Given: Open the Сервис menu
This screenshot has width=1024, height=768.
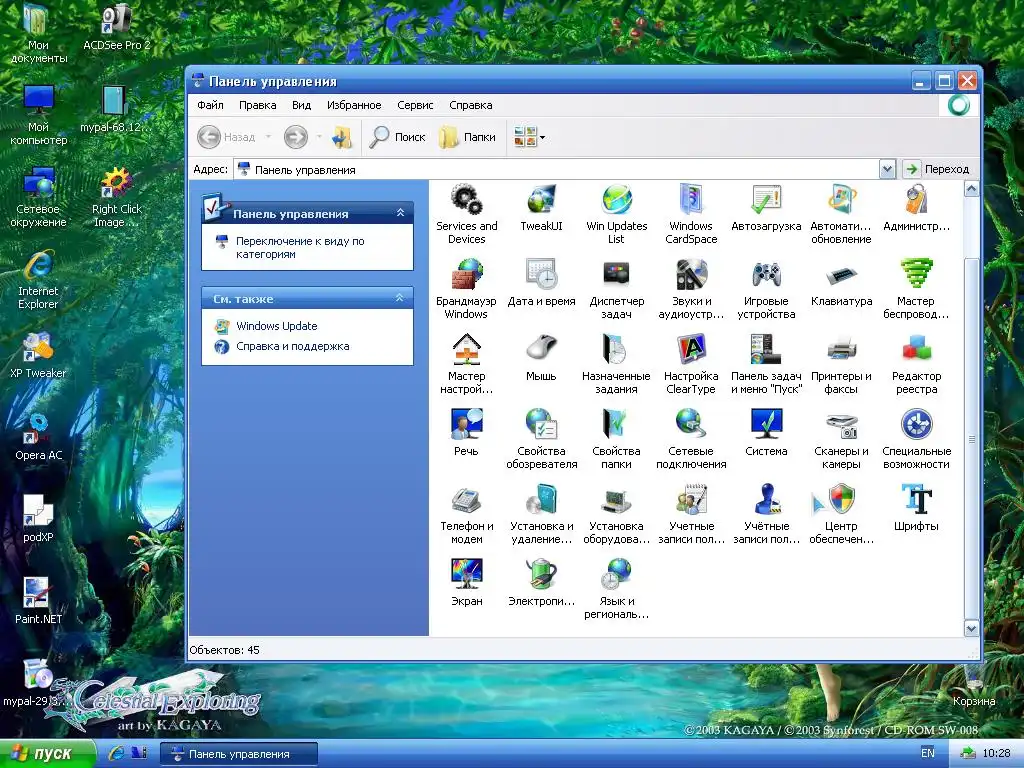Looking at the screenshot, I should pyautogui.click(x=415, y=105).
